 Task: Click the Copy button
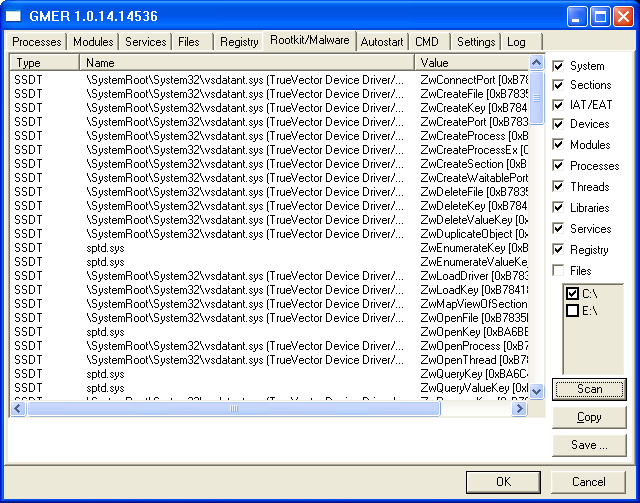[x=589, y=417]
